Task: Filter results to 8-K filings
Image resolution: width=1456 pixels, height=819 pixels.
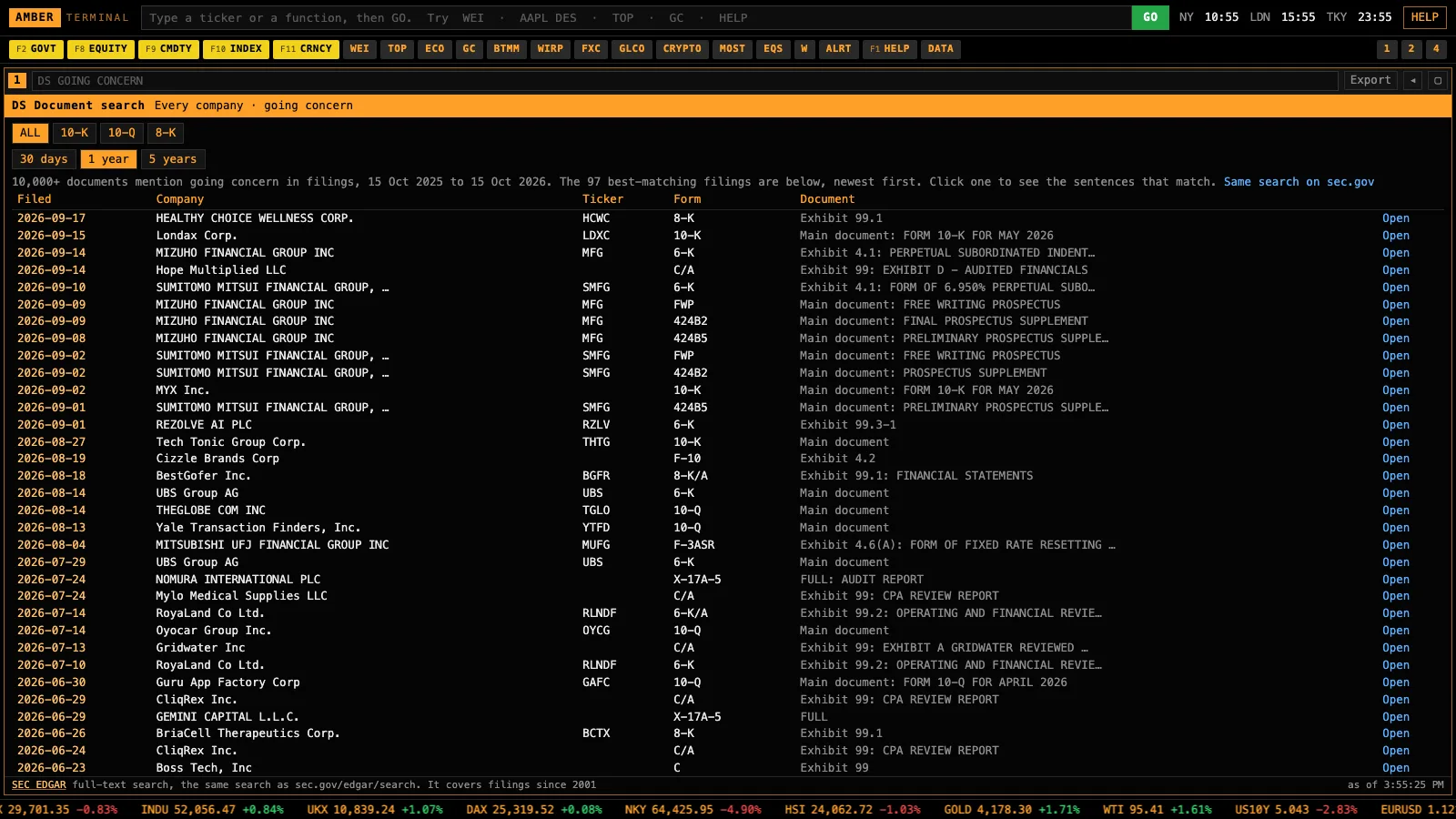Action: click(x=166, y=133)
